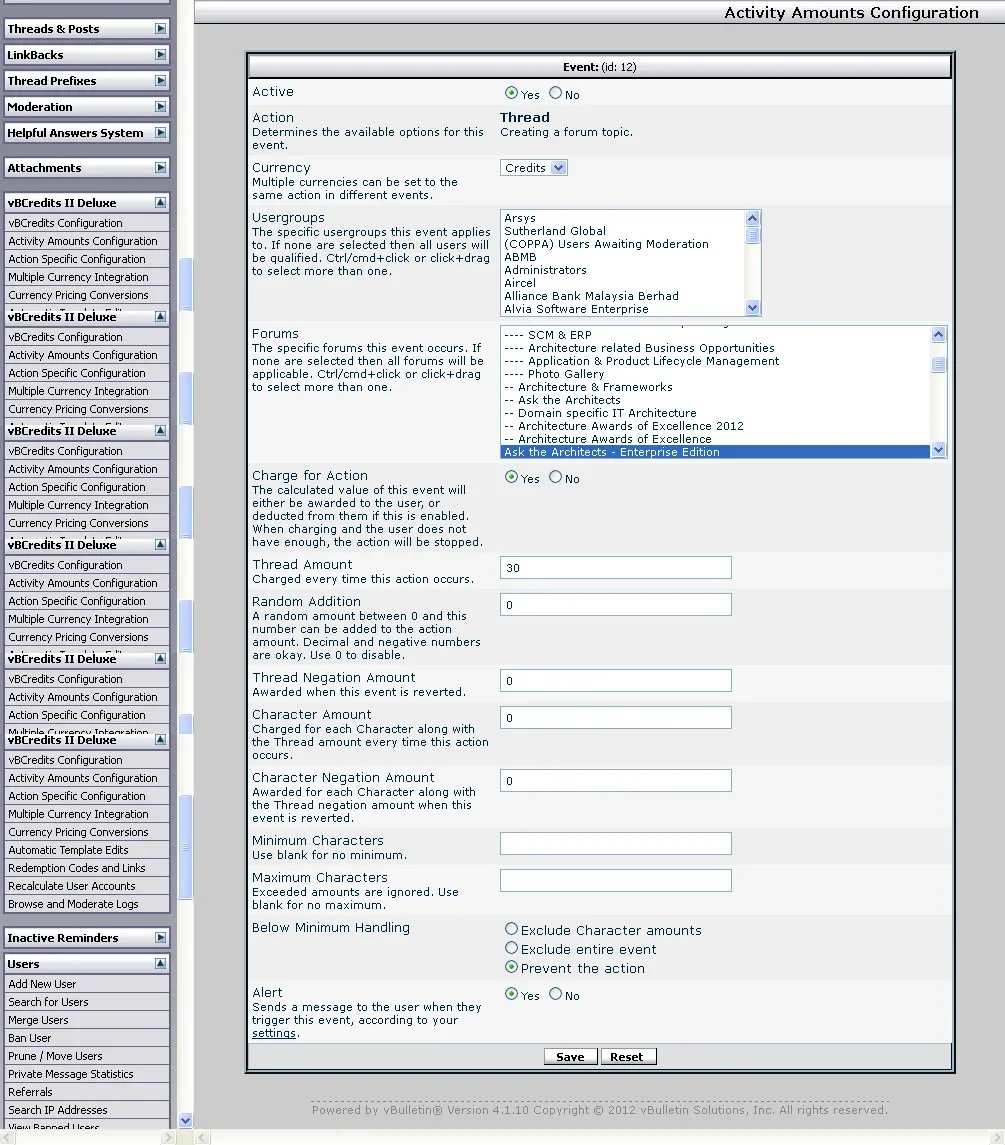Open the Referrals page
1005x1145 pixels.
click(31, 1092)
